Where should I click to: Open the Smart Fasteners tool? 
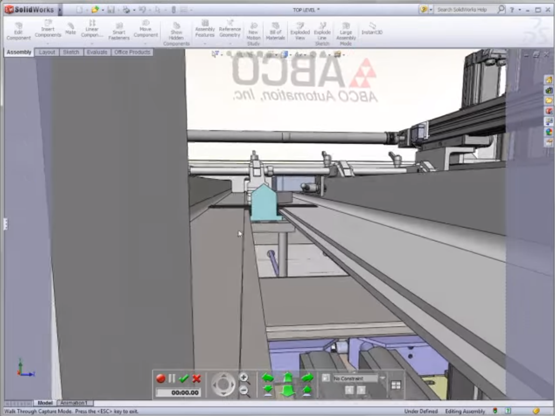119,31
